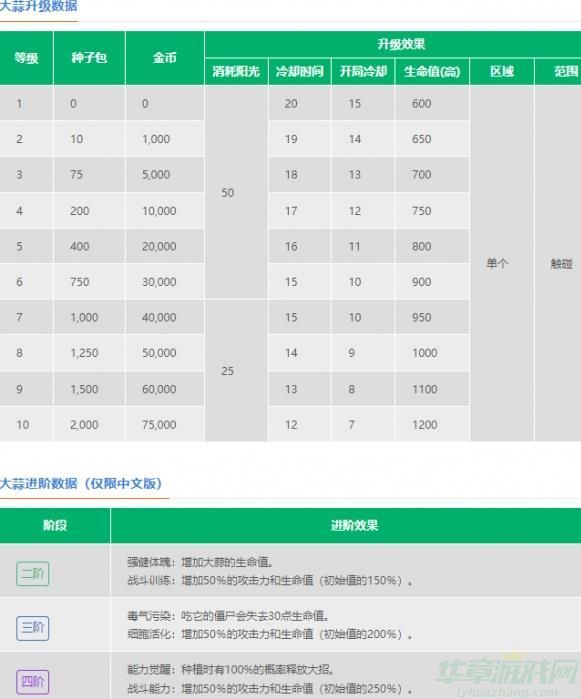Click the seed packet value 200
This screenshot has height=699, width=581.
(80, 211)
